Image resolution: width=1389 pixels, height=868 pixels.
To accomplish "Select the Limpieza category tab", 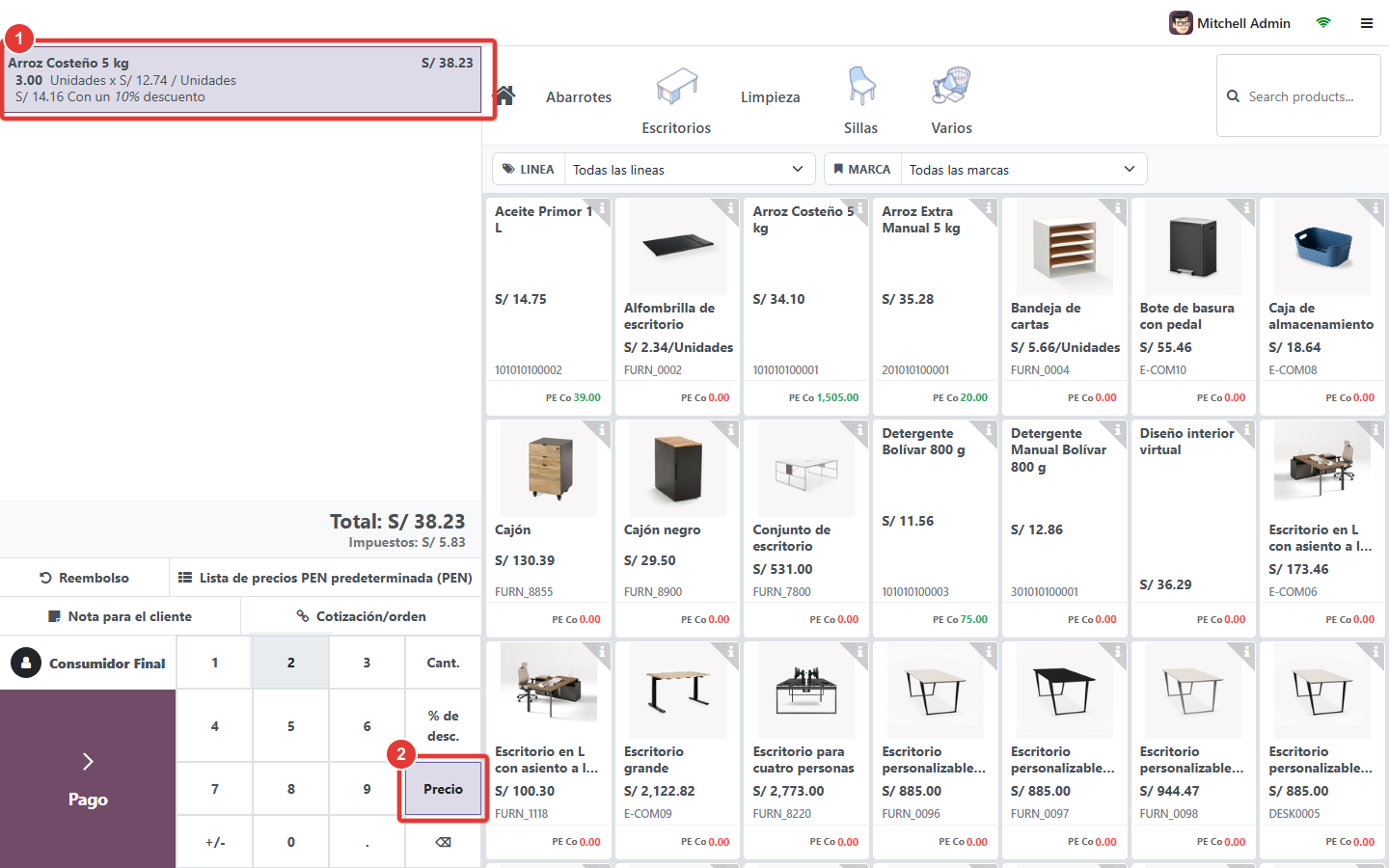I will (770, 96).
